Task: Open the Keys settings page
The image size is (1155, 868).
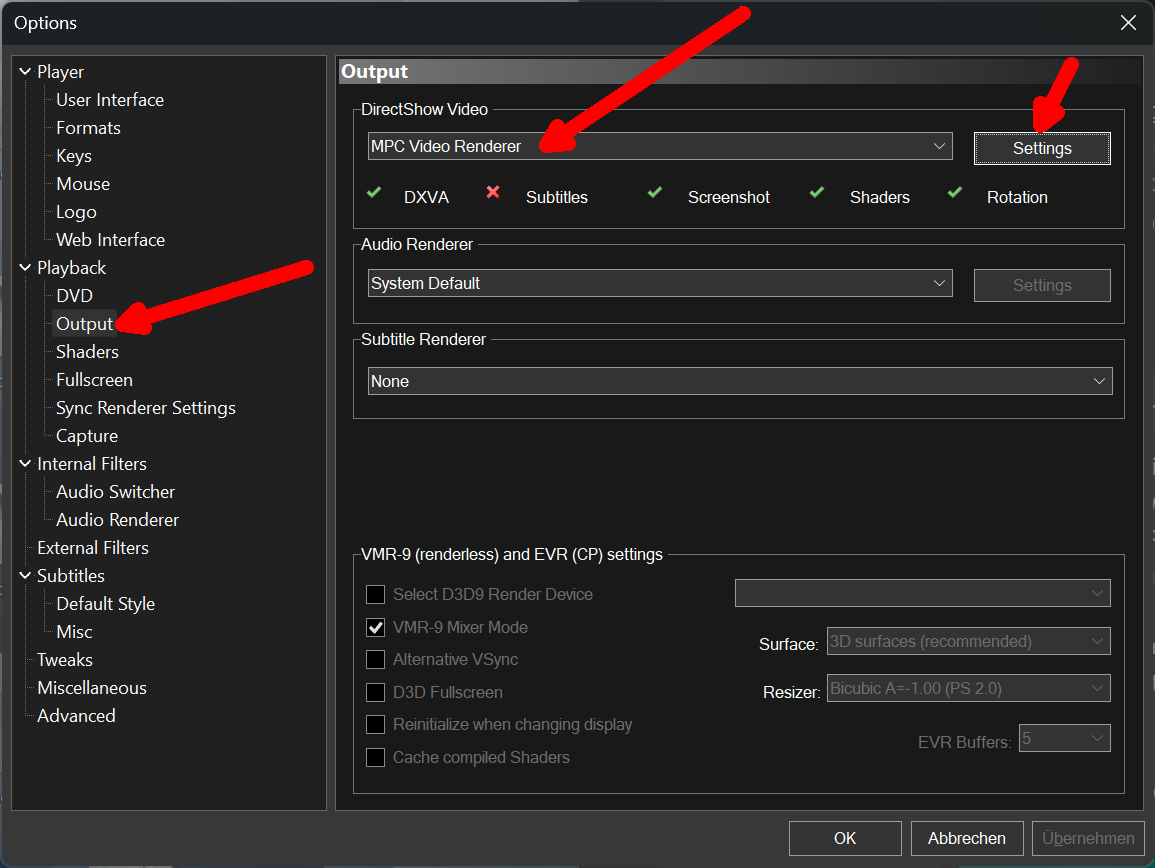Action: [x=74, y=155]
